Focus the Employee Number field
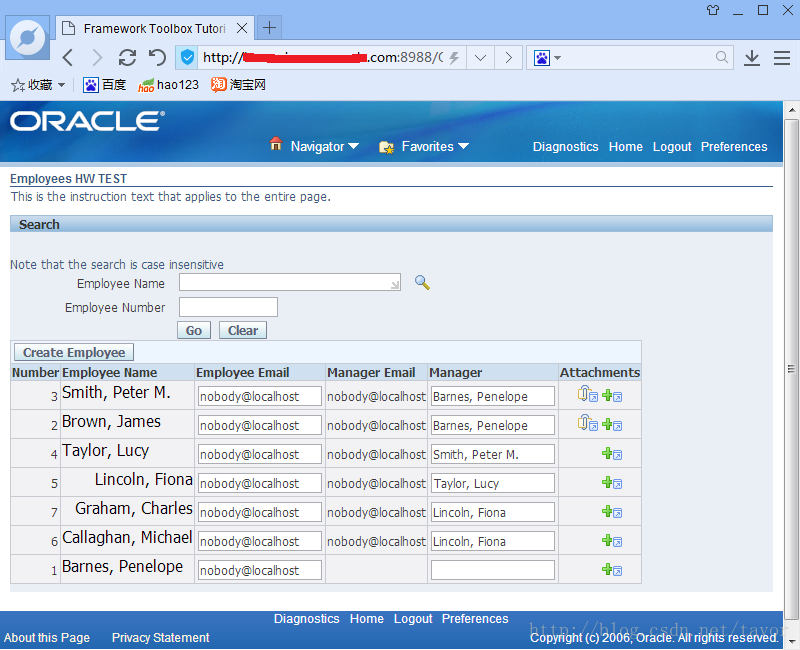 228,307
